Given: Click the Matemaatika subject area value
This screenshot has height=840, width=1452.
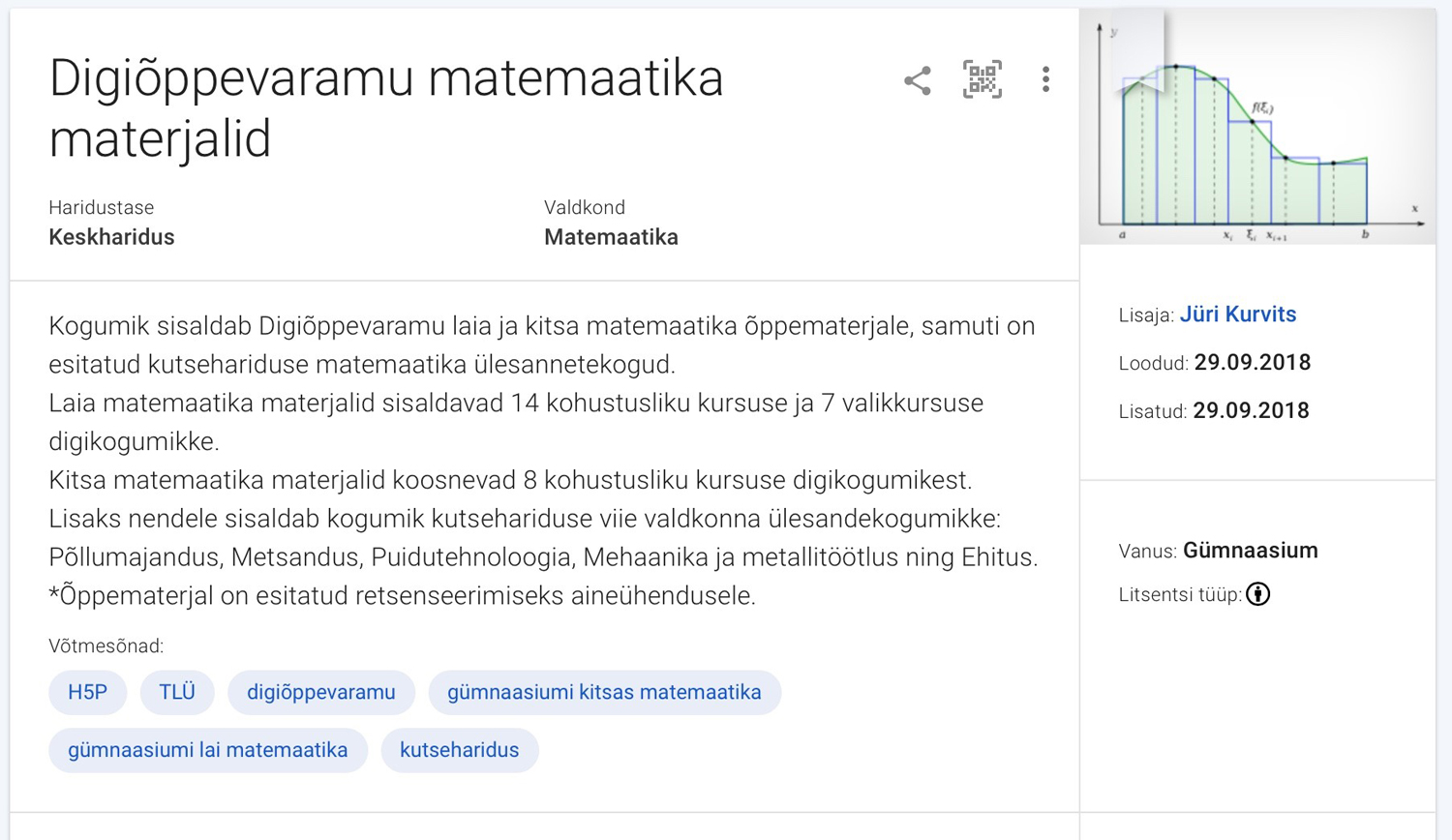Looking at the screenshot, I should point(611,237).
